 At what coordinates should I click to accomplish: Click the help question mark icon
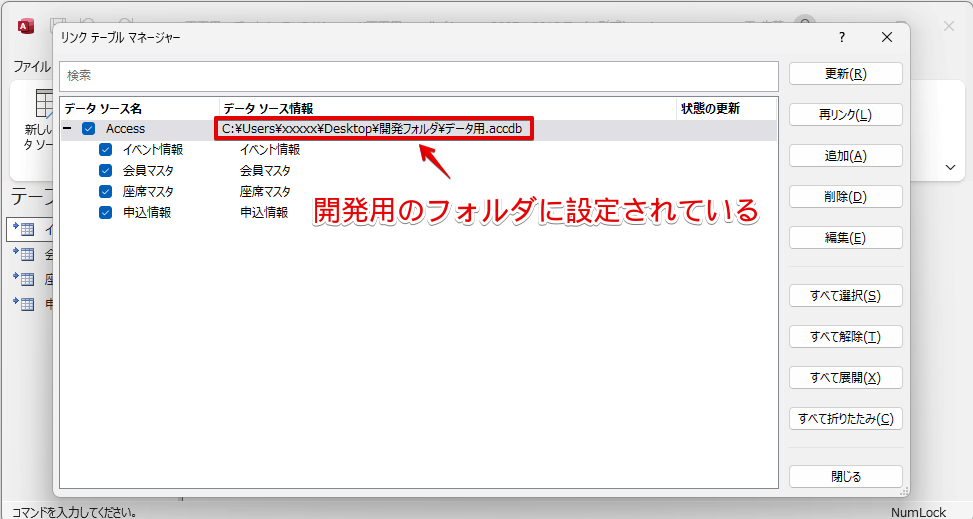[x=841, y=38]
